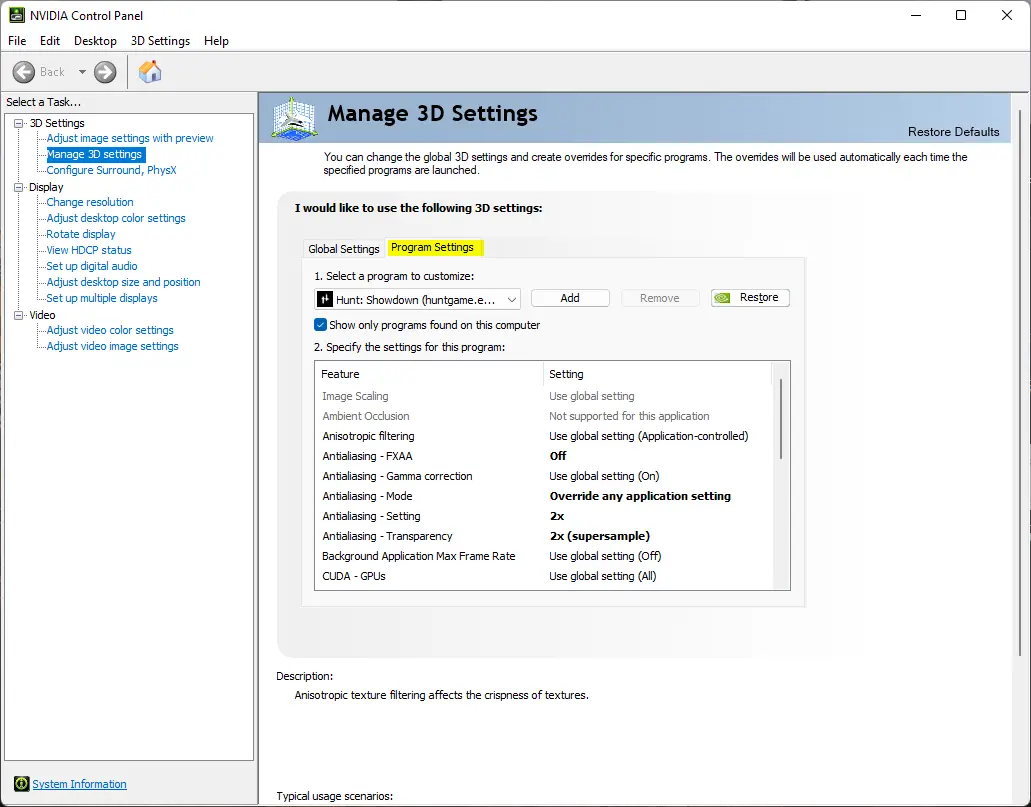Collapse the Video tree node
Viewport: 1031px width, 807px height.
coord(18,315)
